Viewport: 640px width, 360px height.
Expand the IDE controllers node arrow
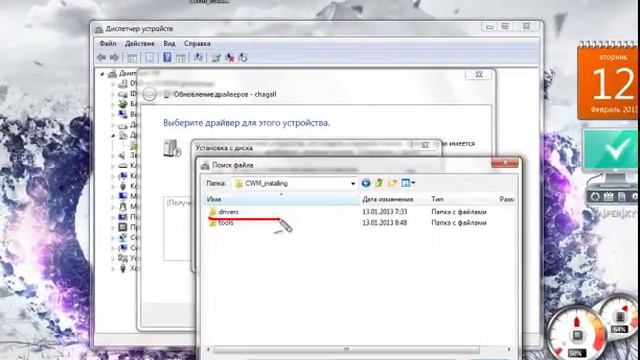[113, 94]
